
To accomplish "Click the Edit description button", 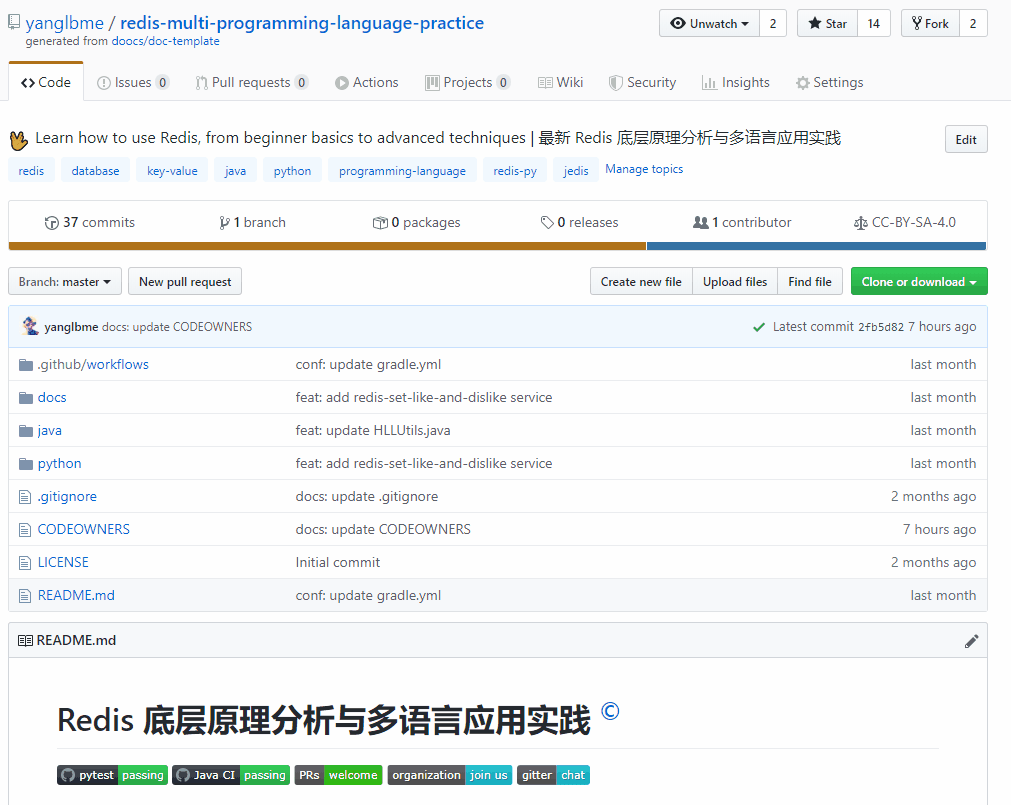I will tap(966, 139).
